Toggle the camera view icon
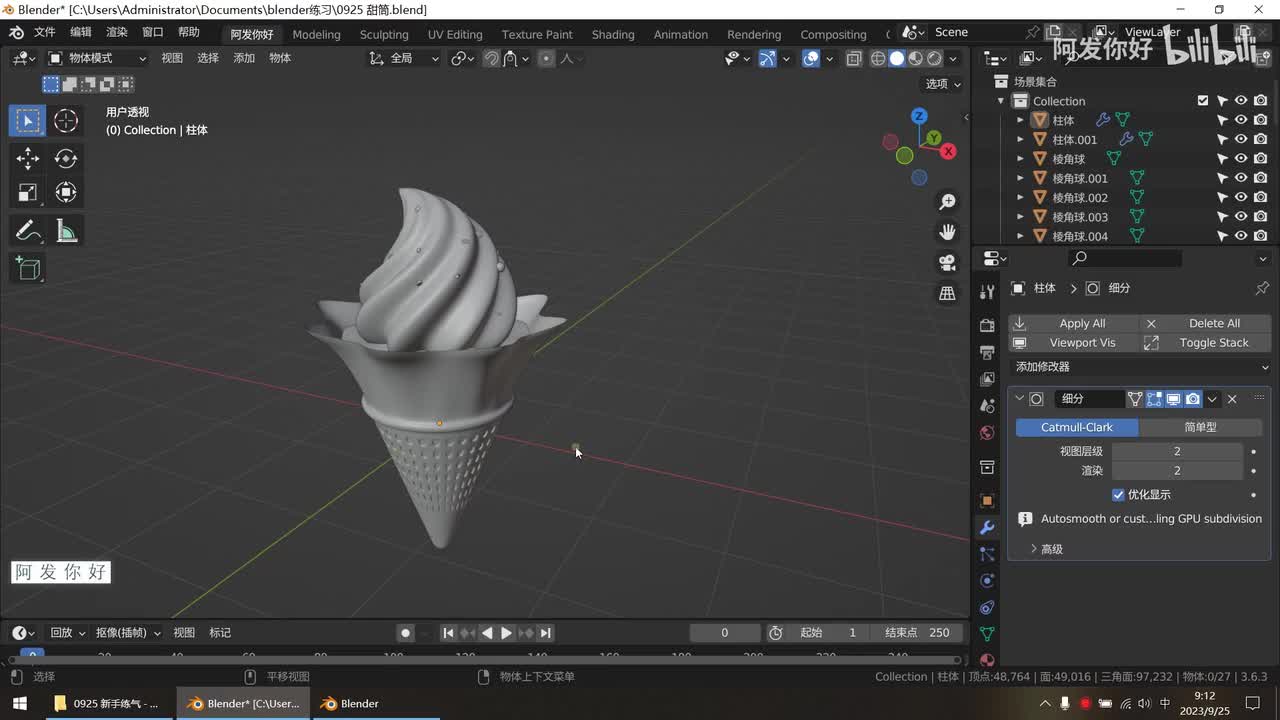The image size is (1280, 720). click(947, 262)
